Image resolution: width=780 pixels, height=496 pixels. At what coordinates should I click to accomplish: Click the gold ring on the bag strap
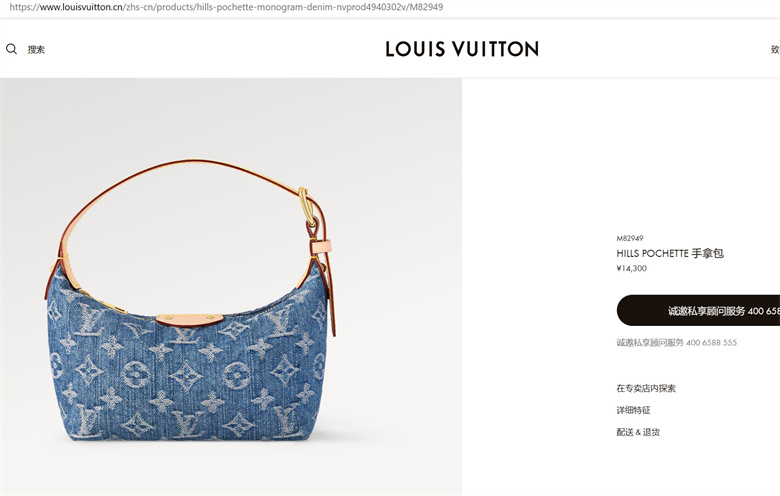306,205
